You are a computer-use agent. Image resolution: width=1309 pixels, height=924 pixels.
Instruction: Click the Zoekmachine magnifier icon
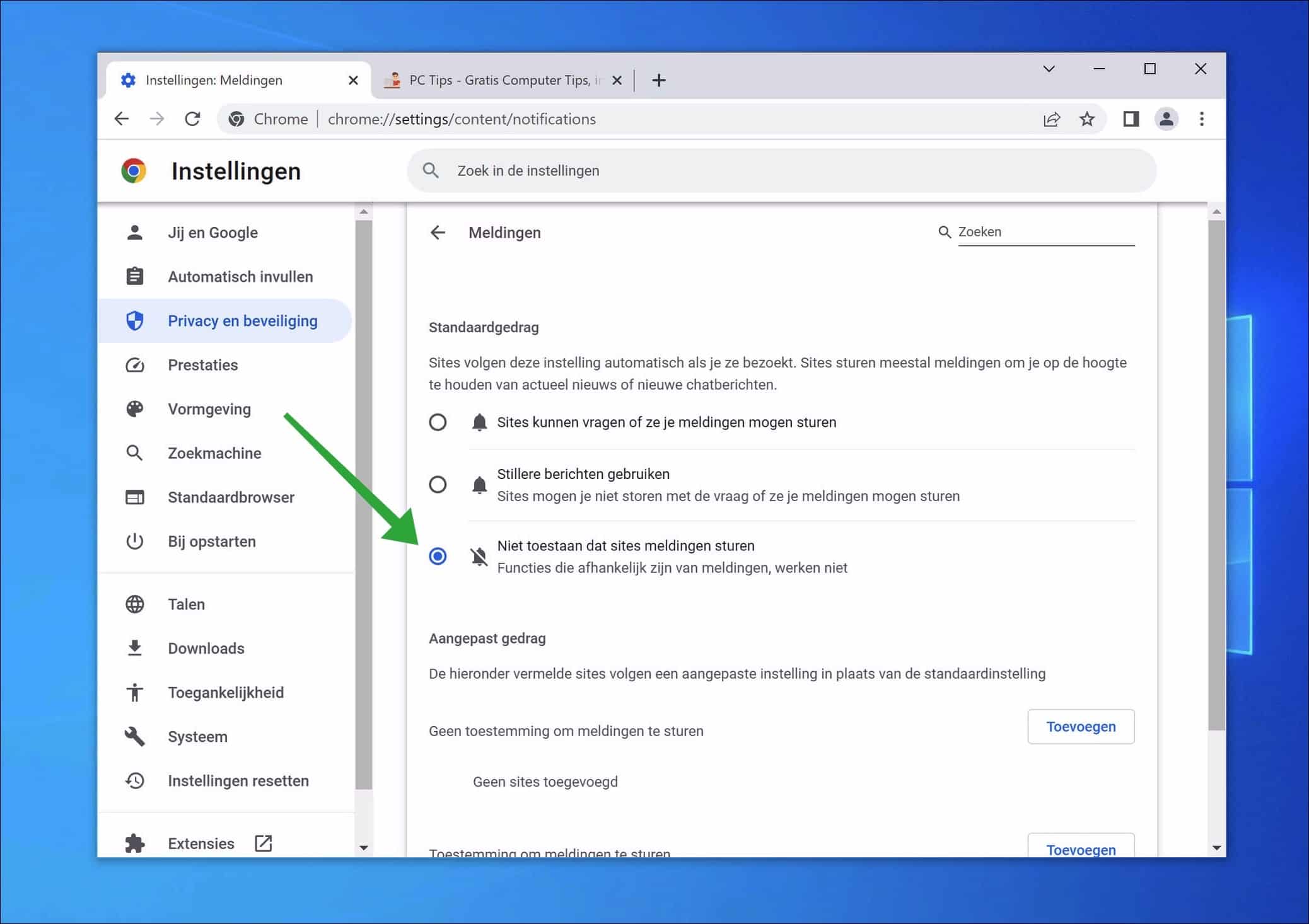pyautogui.click(x=134, y=453)
